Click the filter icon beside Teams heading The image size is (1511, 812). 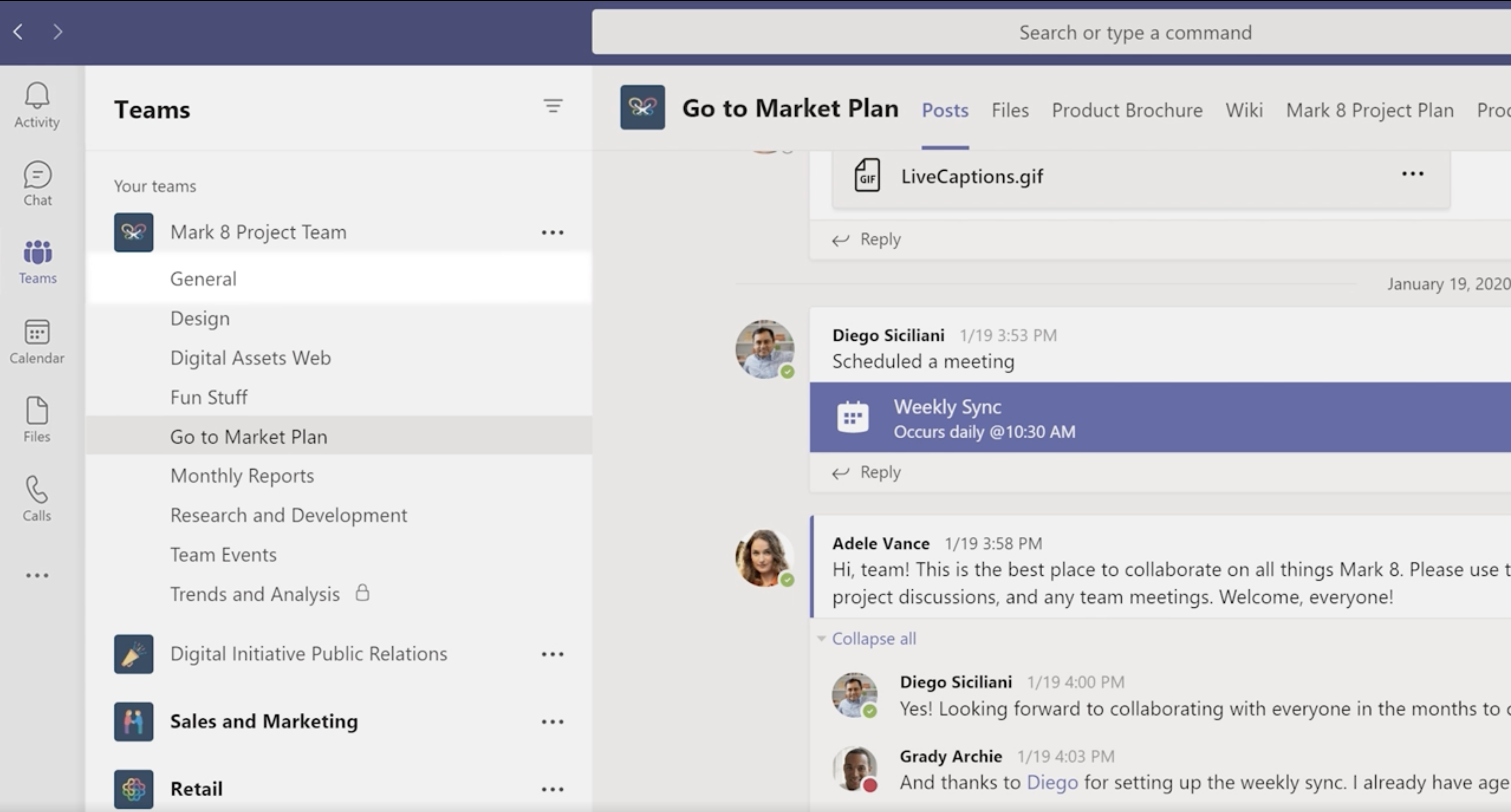point(552,106)
